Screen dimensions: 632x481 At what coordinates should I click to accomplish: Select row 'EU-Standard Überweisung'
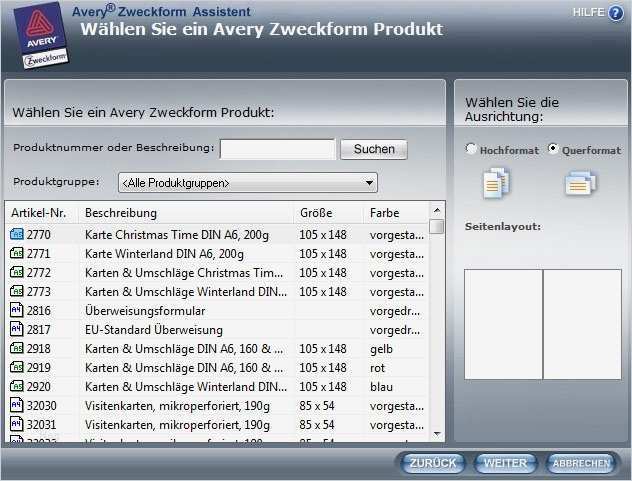click(x=218, y=329)
